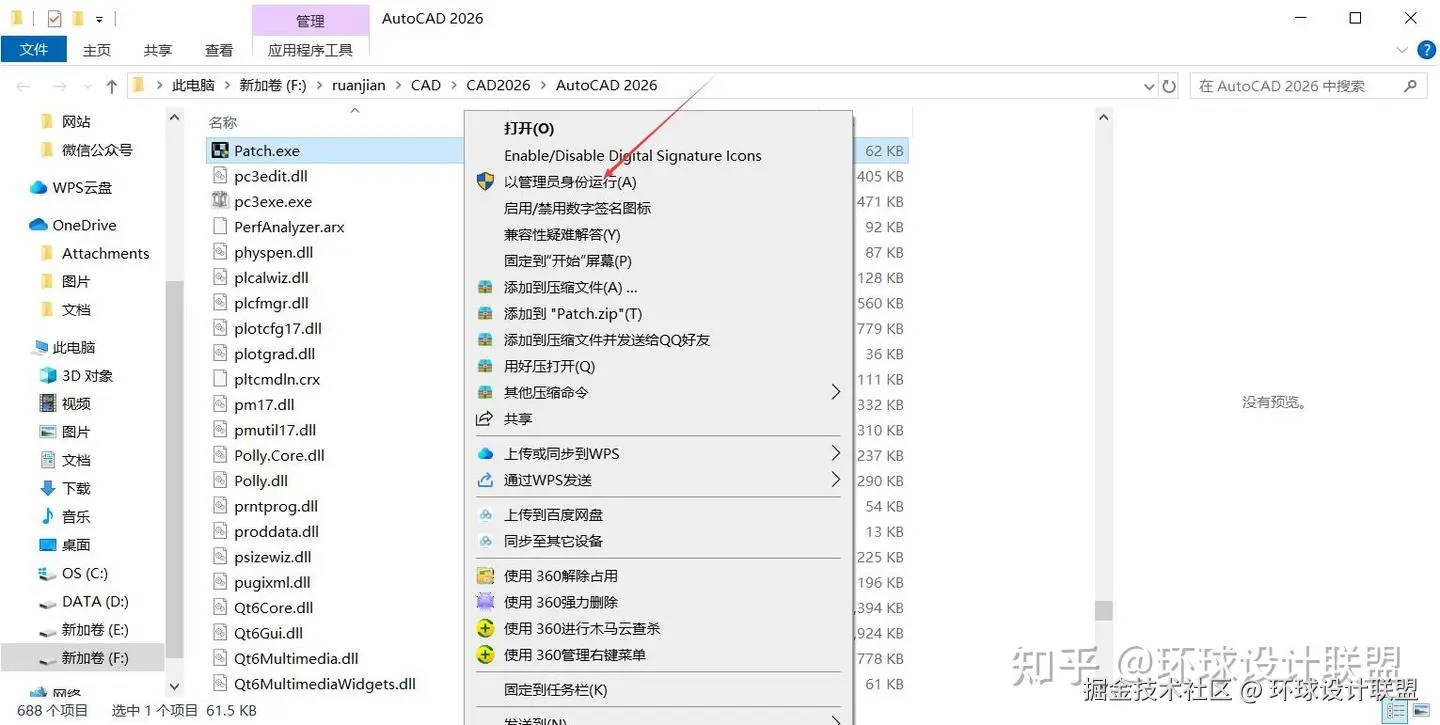Select OS (C:) drive in navigation pane
Image resolution: width=1440 pixels, height=725 pixels.
click(85, 573)
